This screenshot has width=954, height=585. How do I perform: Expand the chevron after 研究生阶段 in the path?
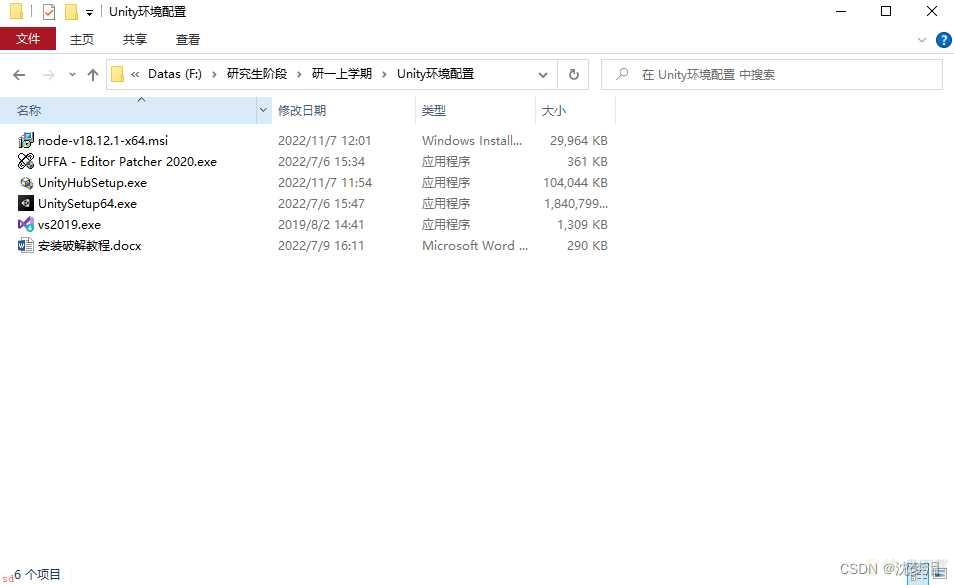click(299, 74)
